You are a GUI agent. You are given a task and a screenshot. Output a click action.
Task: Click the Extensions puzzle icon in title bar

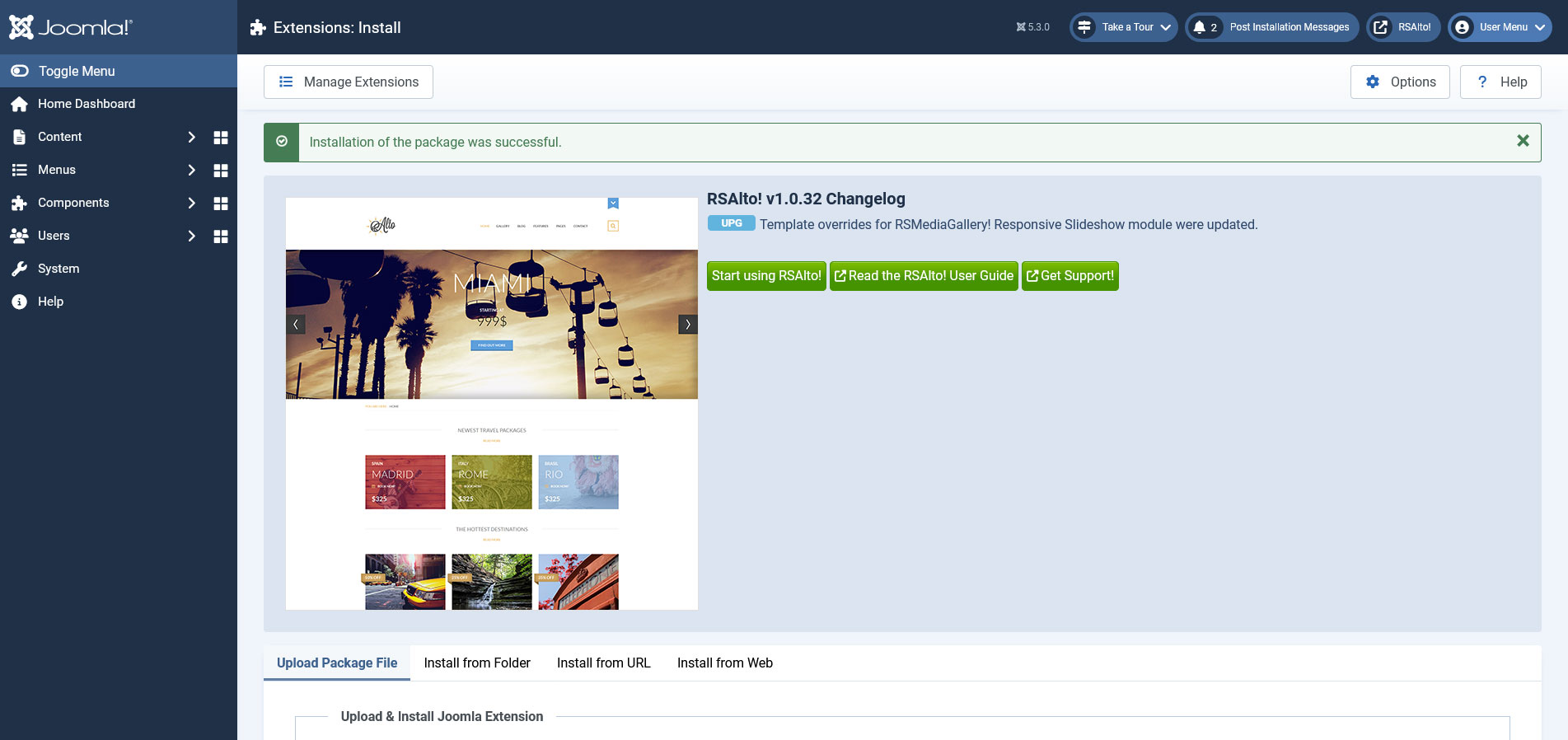point(258,27)
